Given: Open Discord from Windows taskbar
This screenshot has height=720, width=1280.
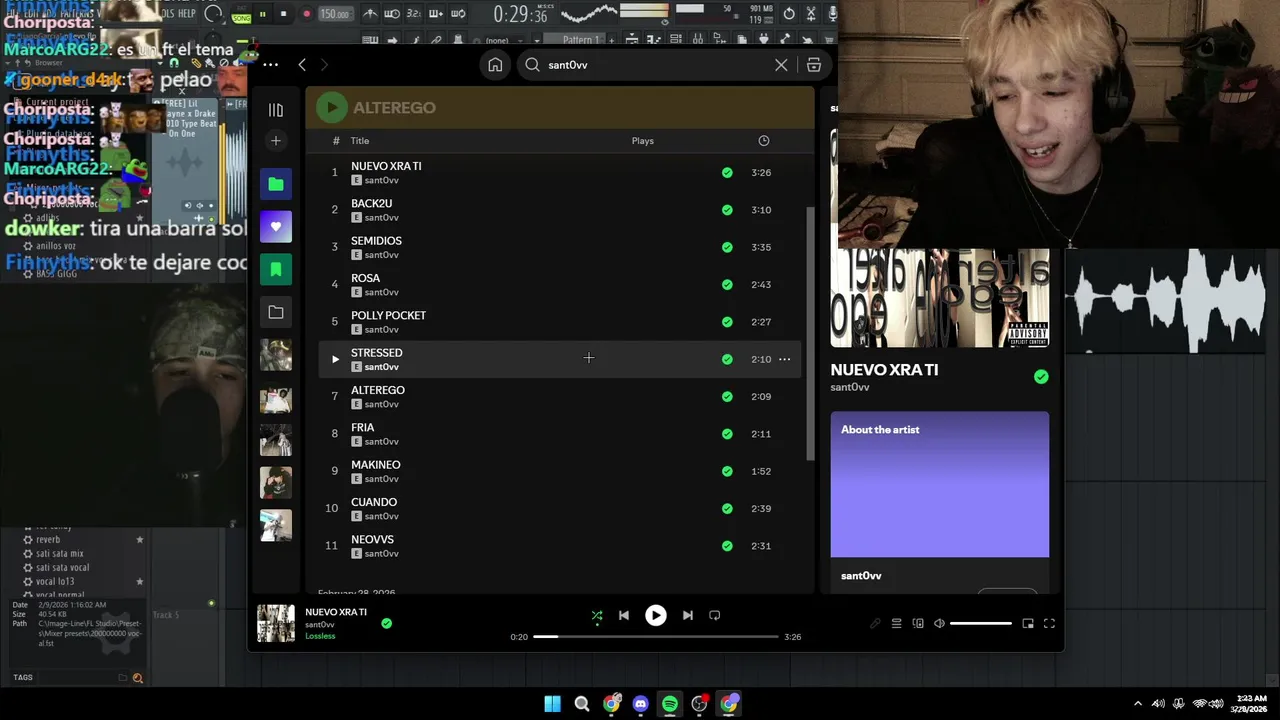Looking at the screenshot, I should click(x=641, y=704).
